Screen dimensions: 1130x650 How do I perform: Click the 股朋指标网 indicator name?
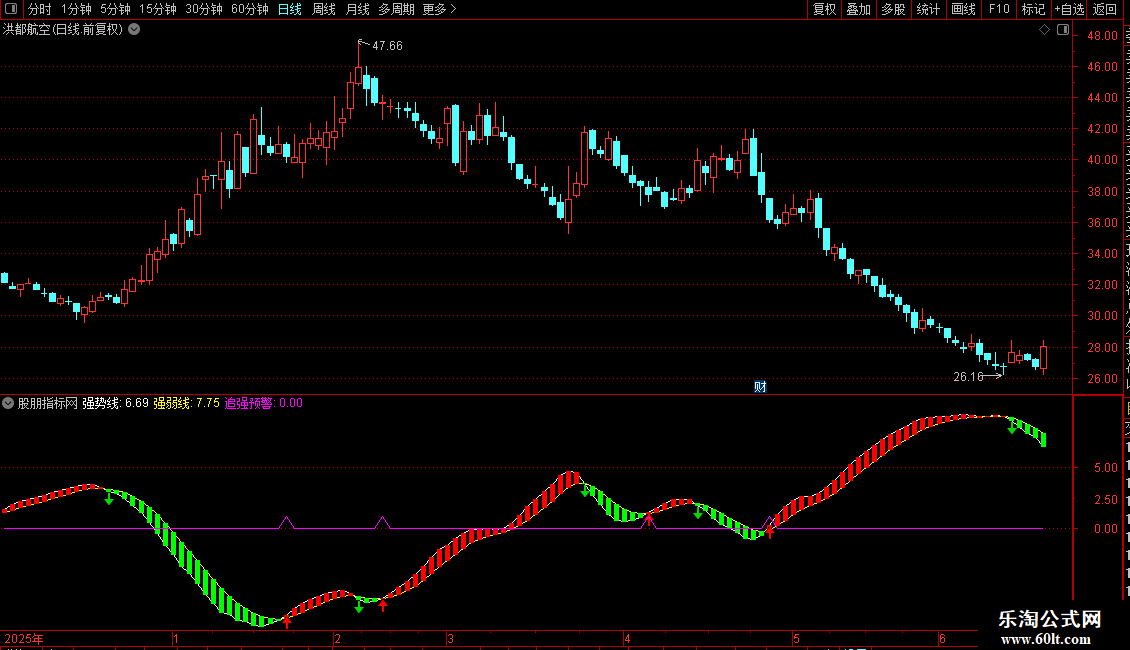48,403
